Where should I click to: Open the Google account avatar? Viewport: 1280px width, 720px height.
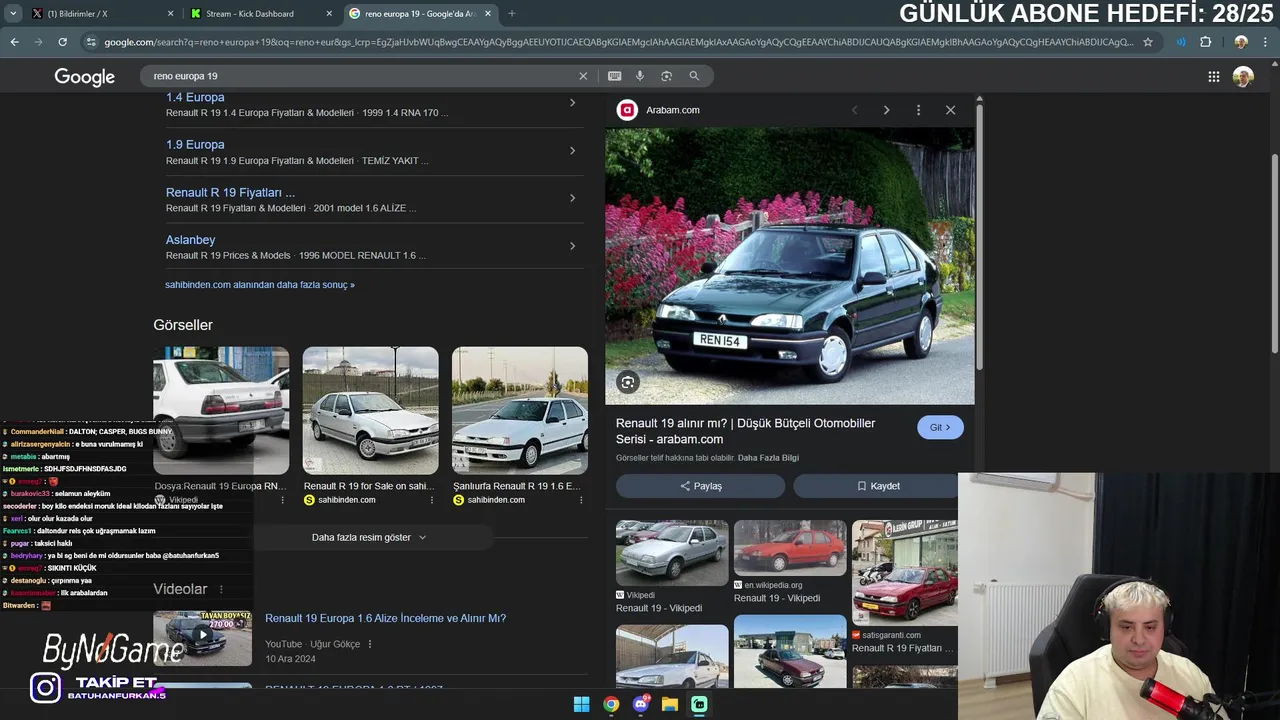(1243, 77)
